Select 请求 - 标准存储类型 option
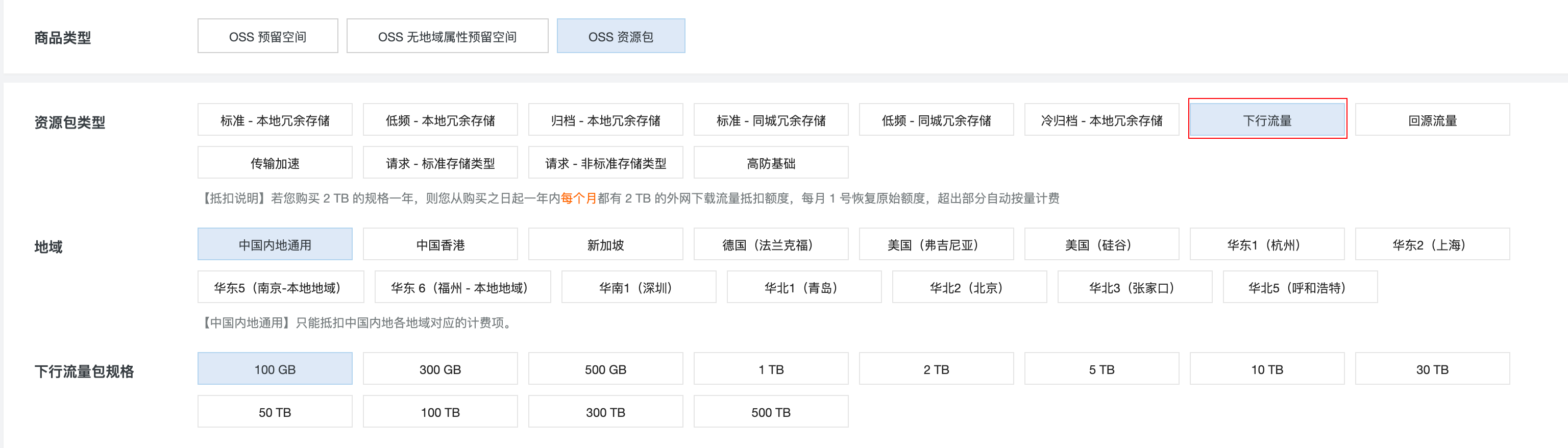This screenshot has height=448, width=1568. pos(440,163)
